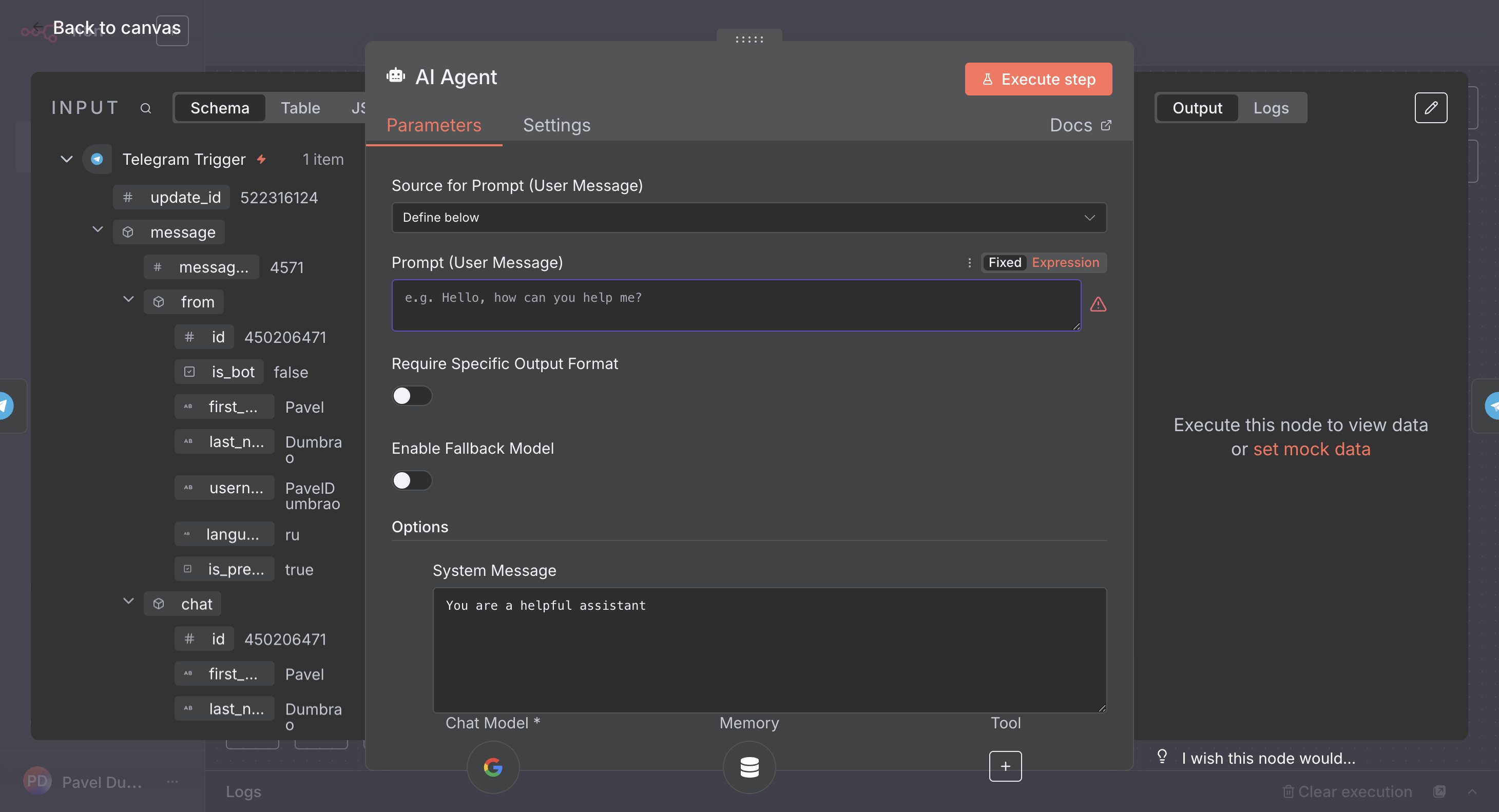Enable Require Specific Output Format toggle
Screen dimensions: 1499x812
click(x=411, y=396)
